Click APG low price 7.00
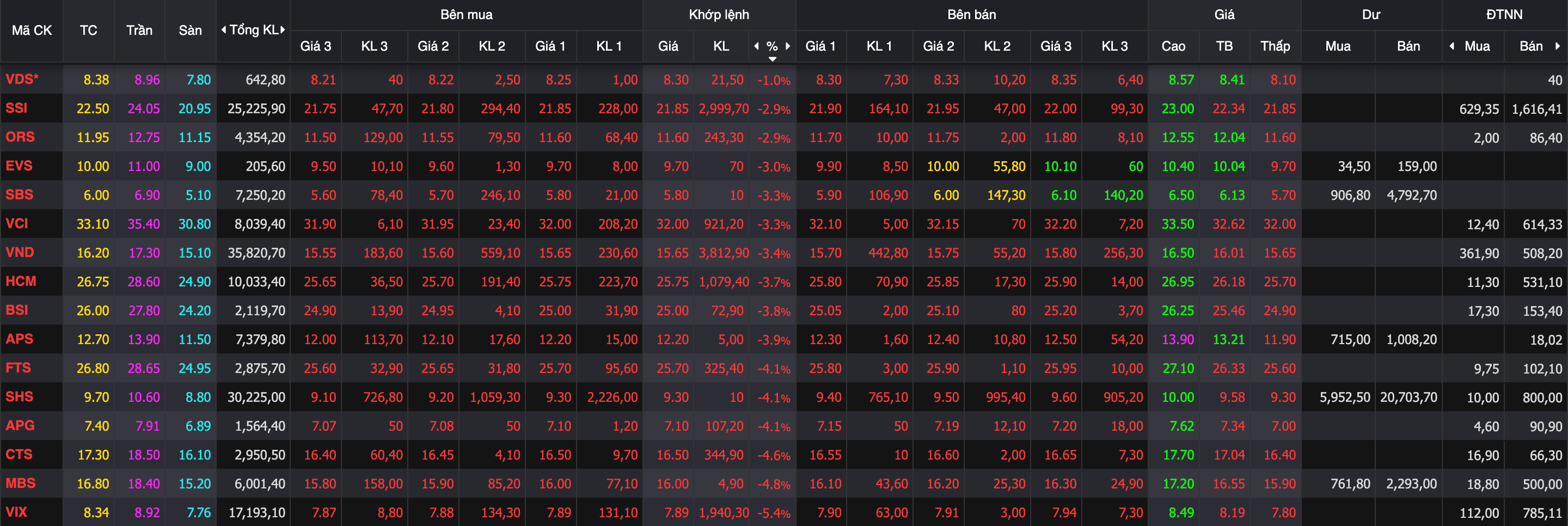Screen dimensions: 1568x526 point(1283,426)
